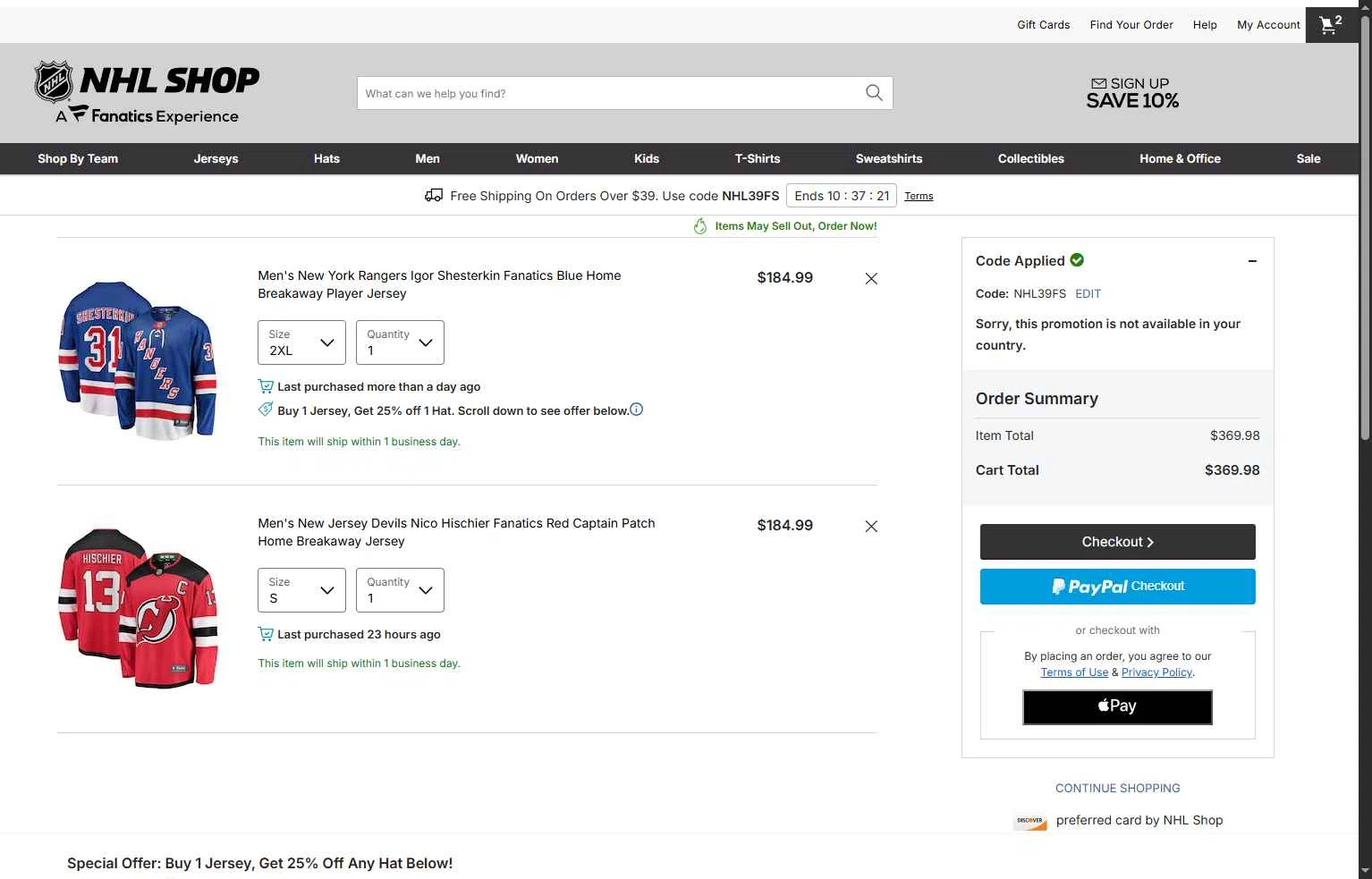Open the Jerseys menu
1372x879 pixels.
[216, 158]
